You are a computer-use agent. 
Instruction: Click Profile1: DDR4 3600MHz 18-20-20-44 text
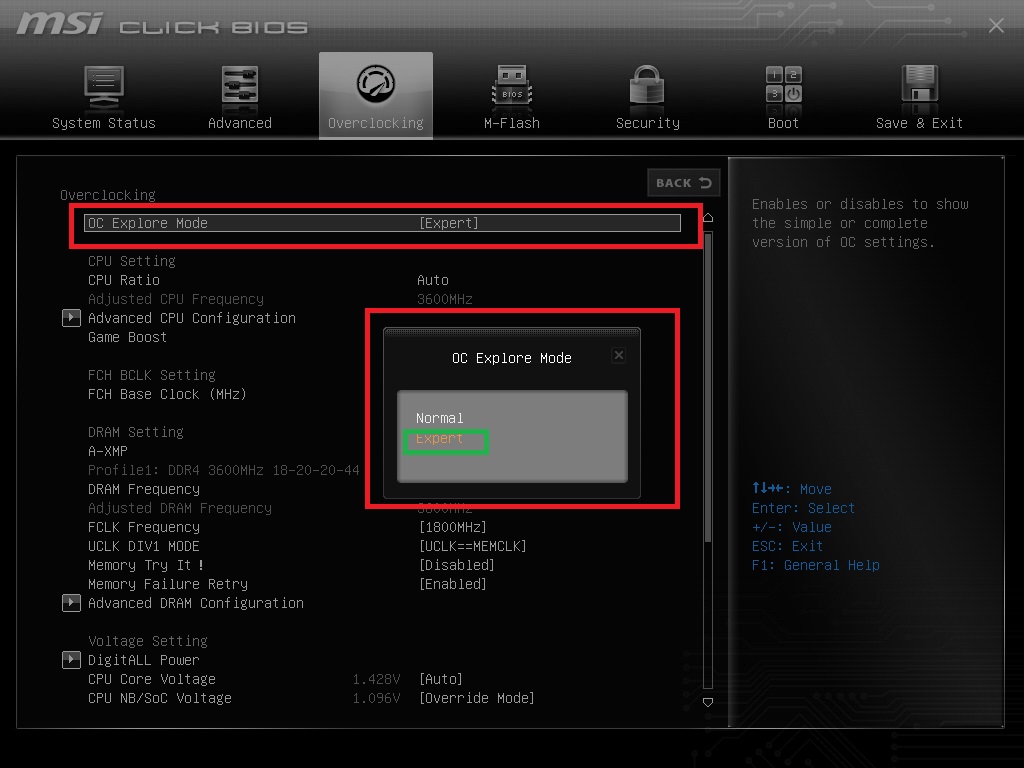click(223, 470)
